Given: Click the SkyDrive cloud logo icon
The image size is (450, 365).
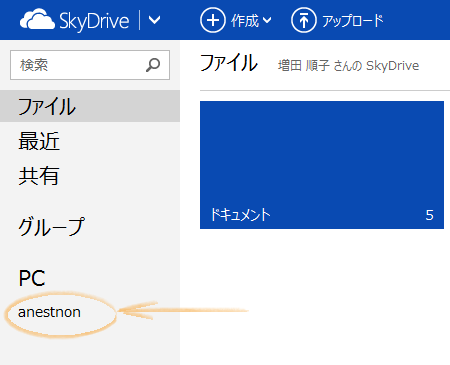Looking at the screenshot, I should coord(37,19).
